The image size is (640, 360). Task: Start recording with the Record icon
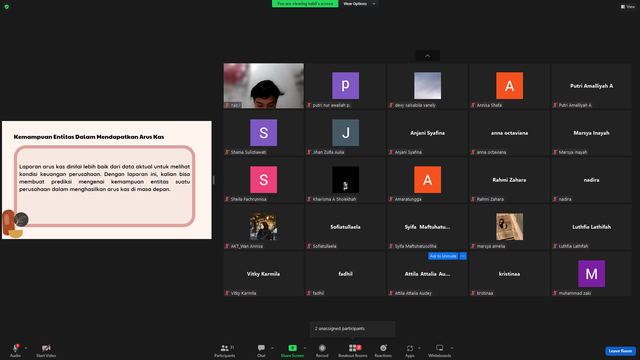pyautogui.click(x=322, y=348)
